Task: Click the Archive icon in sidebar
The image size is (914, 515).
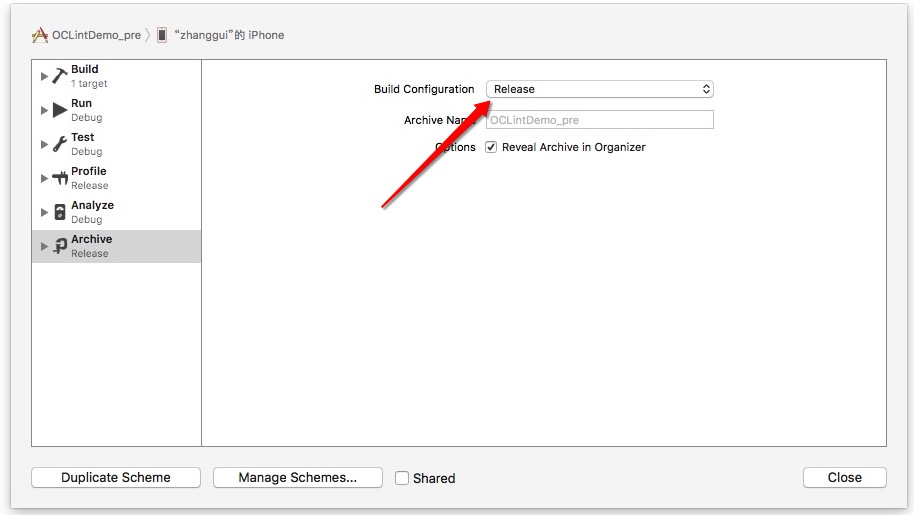Action: click(x=60, y=246)
